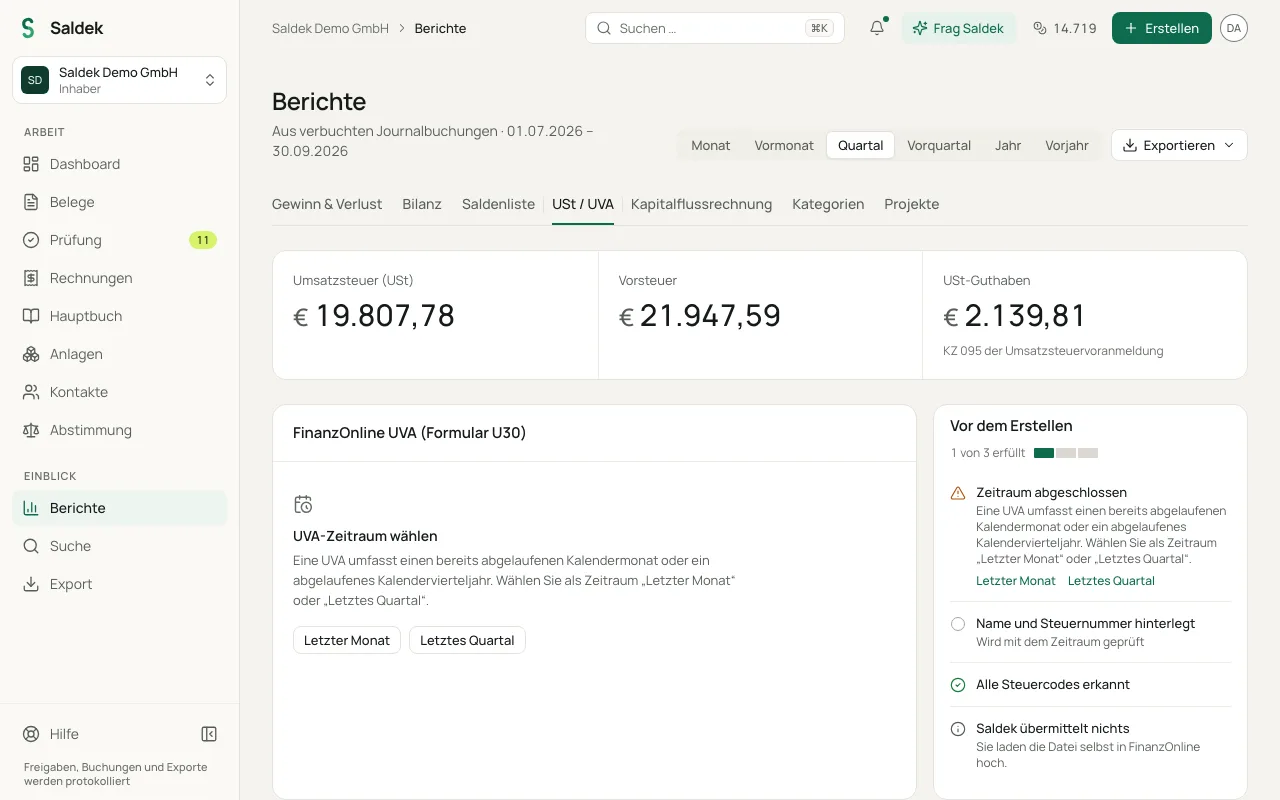1280x800 pixels.
Task: Open the notifications bell
Action: click(877, 28)
